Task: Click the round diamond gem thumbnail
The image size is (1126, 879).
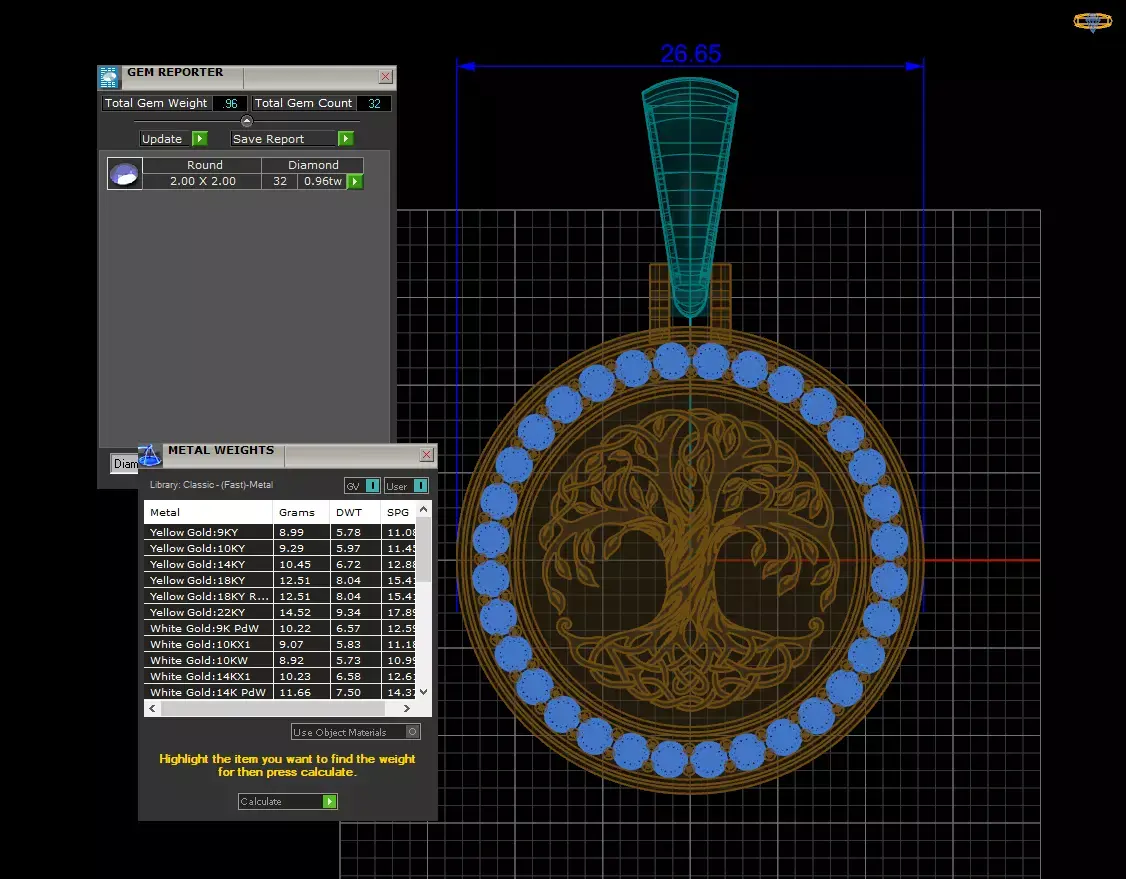Action: (x=125, y=174)
